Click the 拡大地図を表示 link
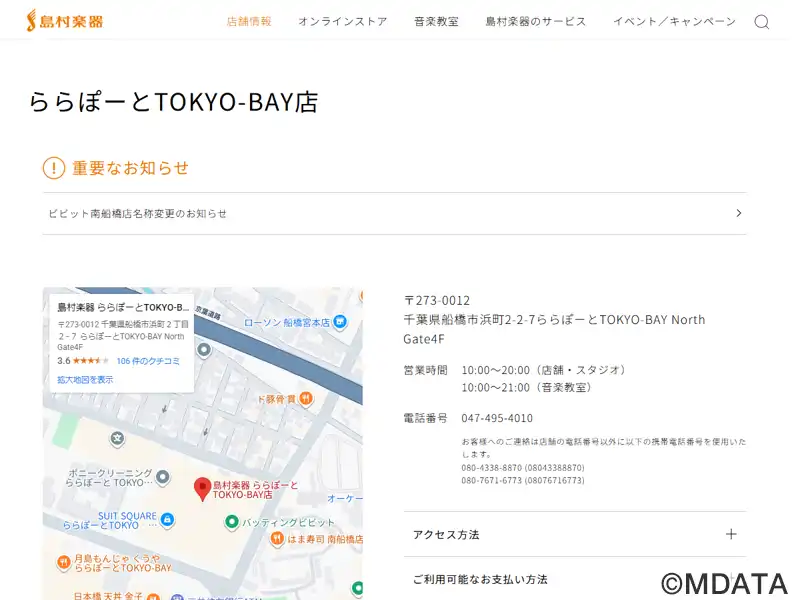Image resolution: width=800 pixels, height=600 pixels. click(85, 380)
